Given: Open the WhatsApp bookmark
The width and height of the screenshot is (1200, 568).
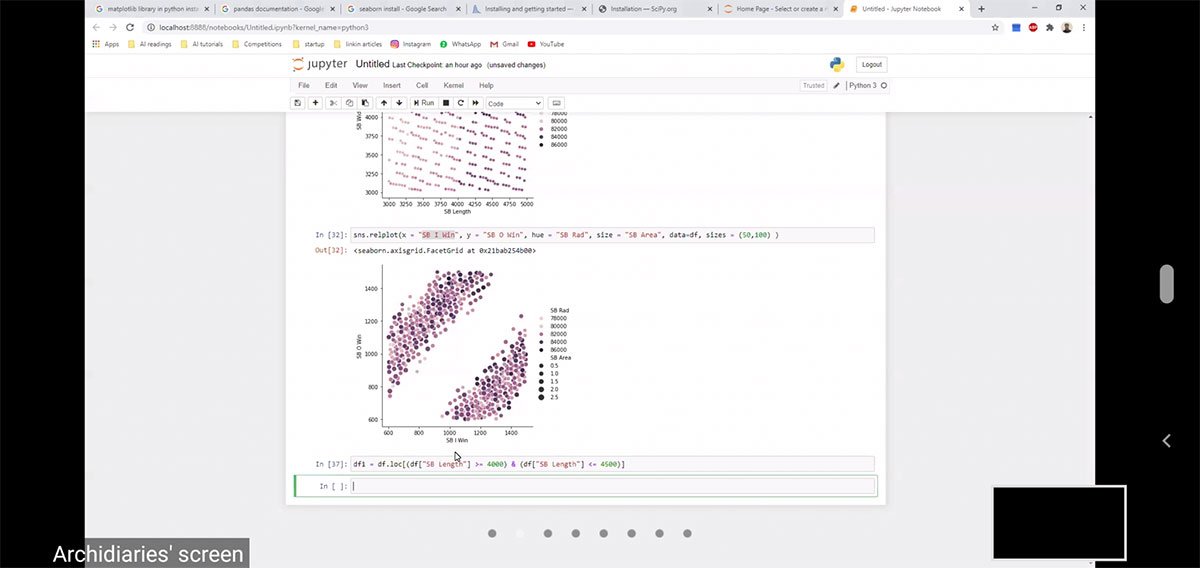Looking at the screenshot, I should click(x=461, y=44).
